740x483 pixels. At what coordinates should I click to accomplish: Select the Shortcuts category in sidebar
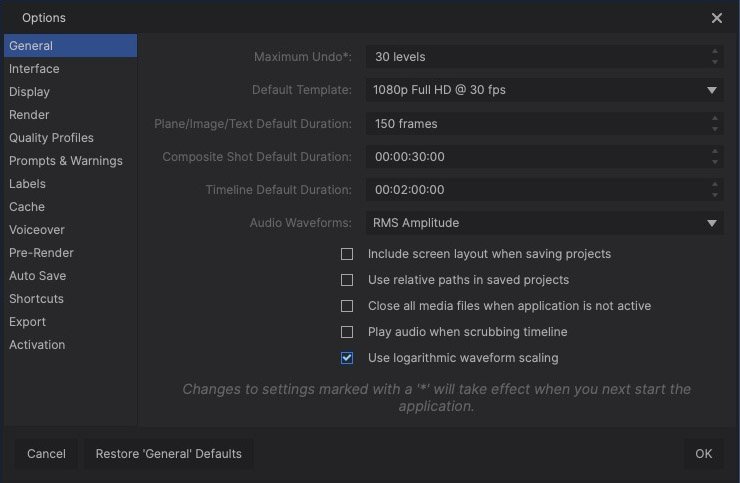tap(36, 299)
